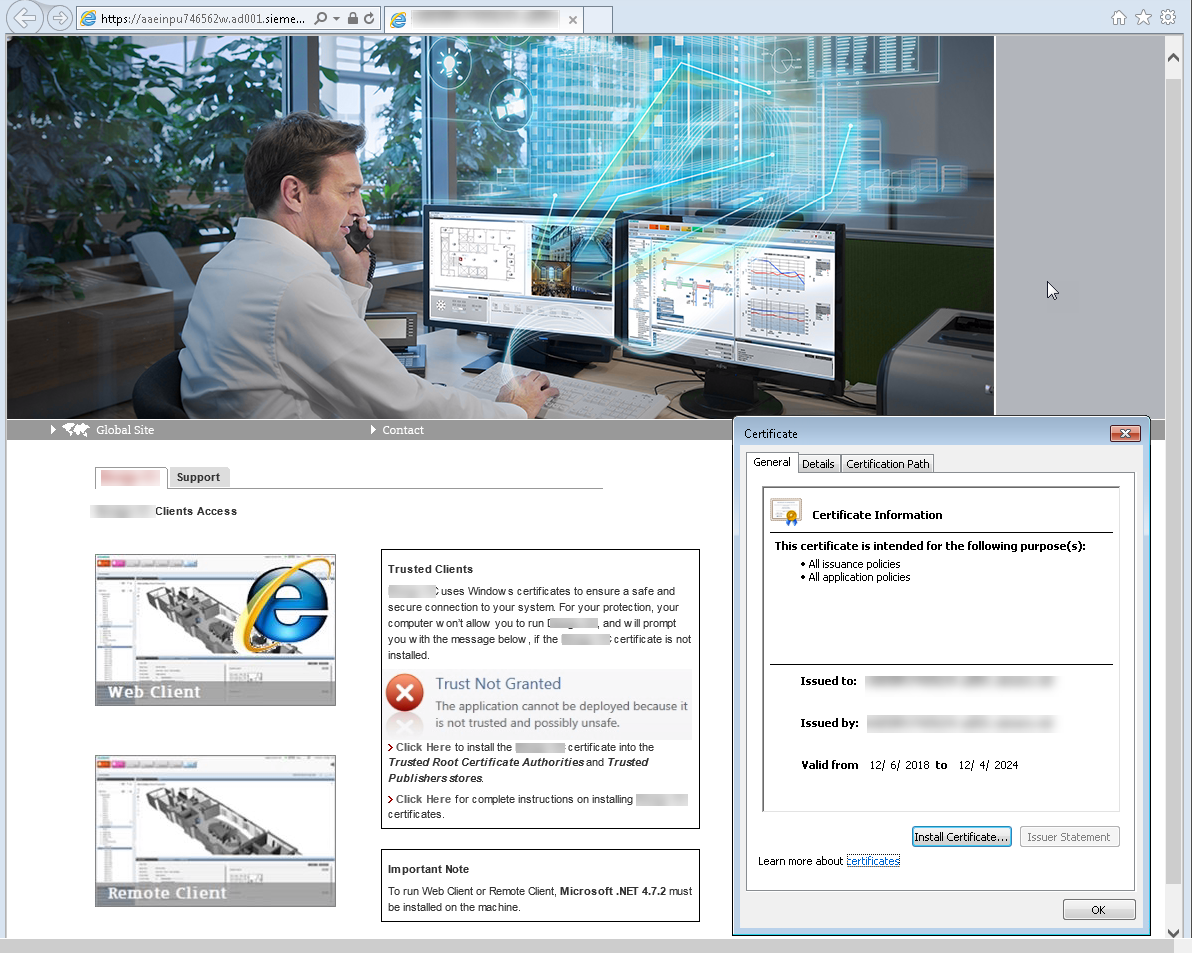Open the Global Site link

click(125, 430)
